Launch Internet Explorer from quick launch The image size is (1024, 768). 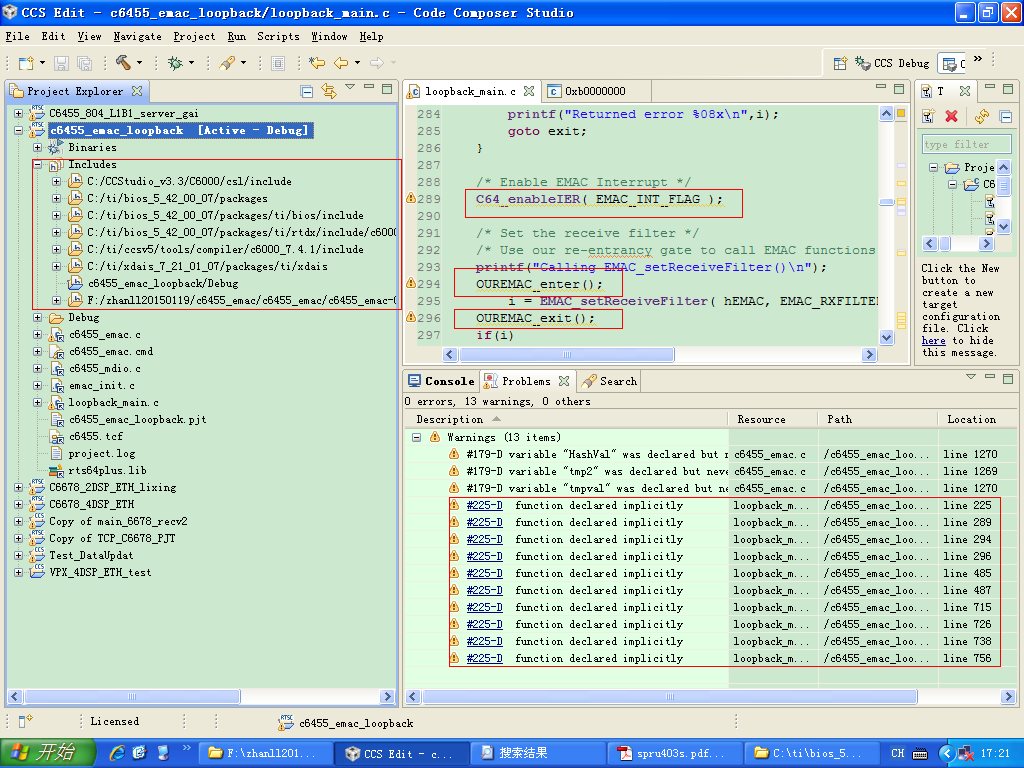[117, 753]
